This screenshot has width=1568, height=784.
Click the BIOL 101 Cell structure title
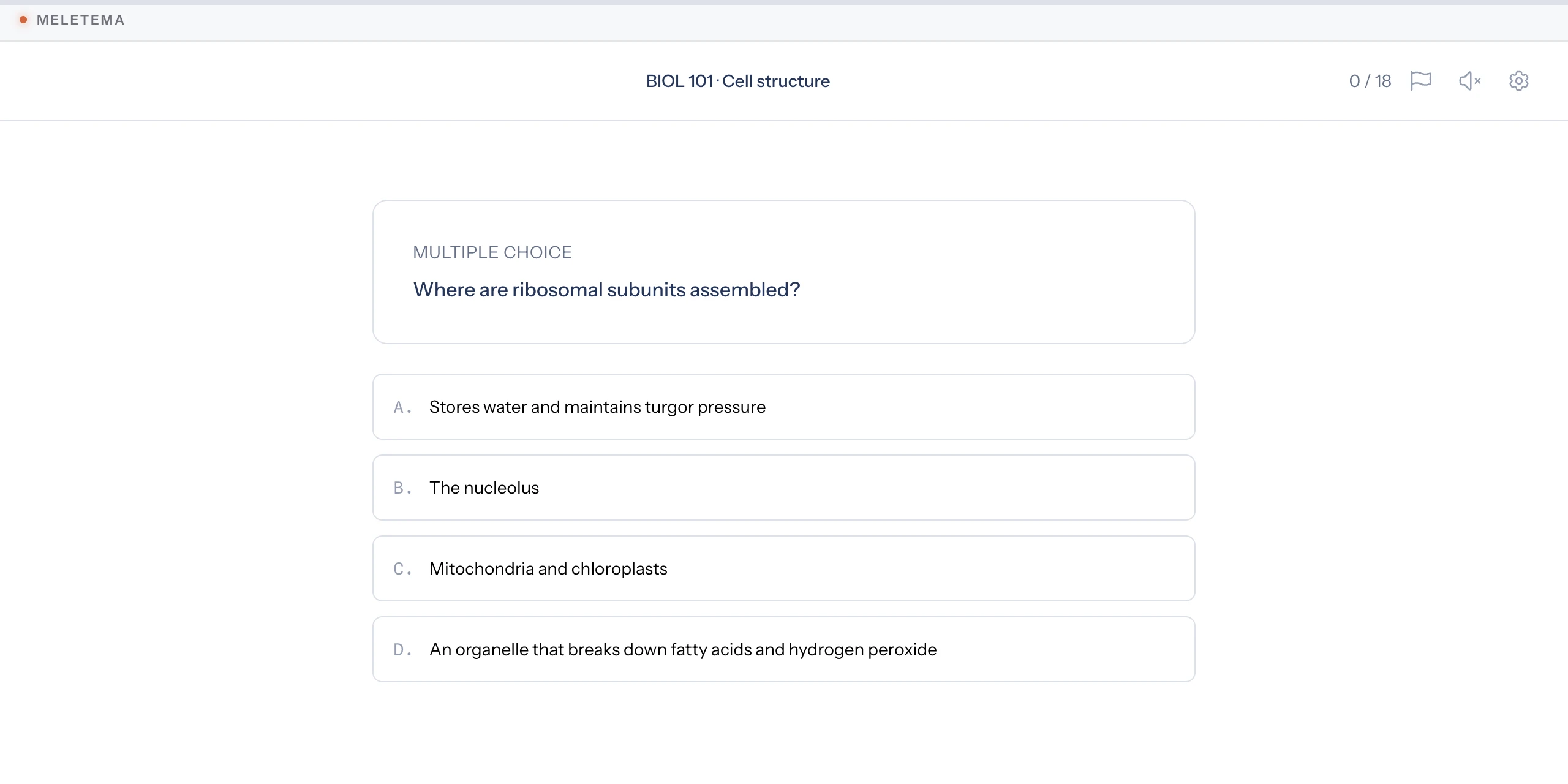click(x=737, y=81)
